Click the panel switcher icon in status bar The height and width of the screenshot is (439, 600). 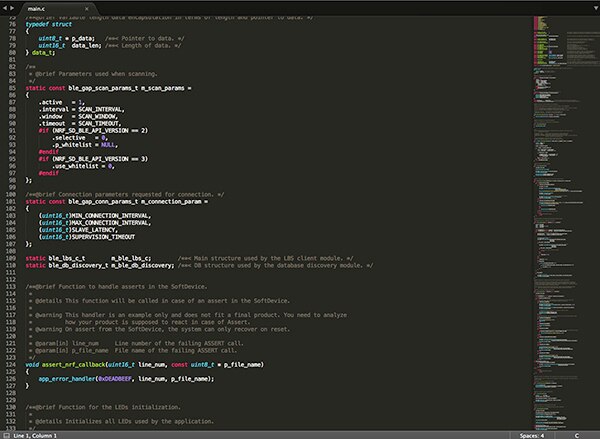[7, 435]
